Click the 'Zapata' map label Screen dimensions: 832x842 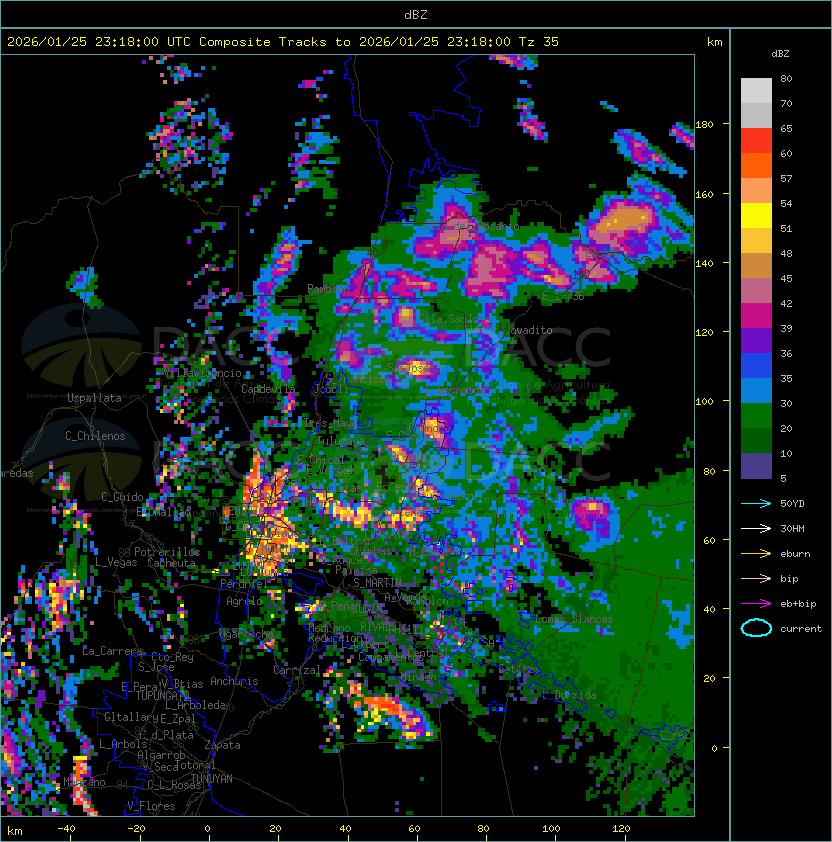tap(222, 745)
